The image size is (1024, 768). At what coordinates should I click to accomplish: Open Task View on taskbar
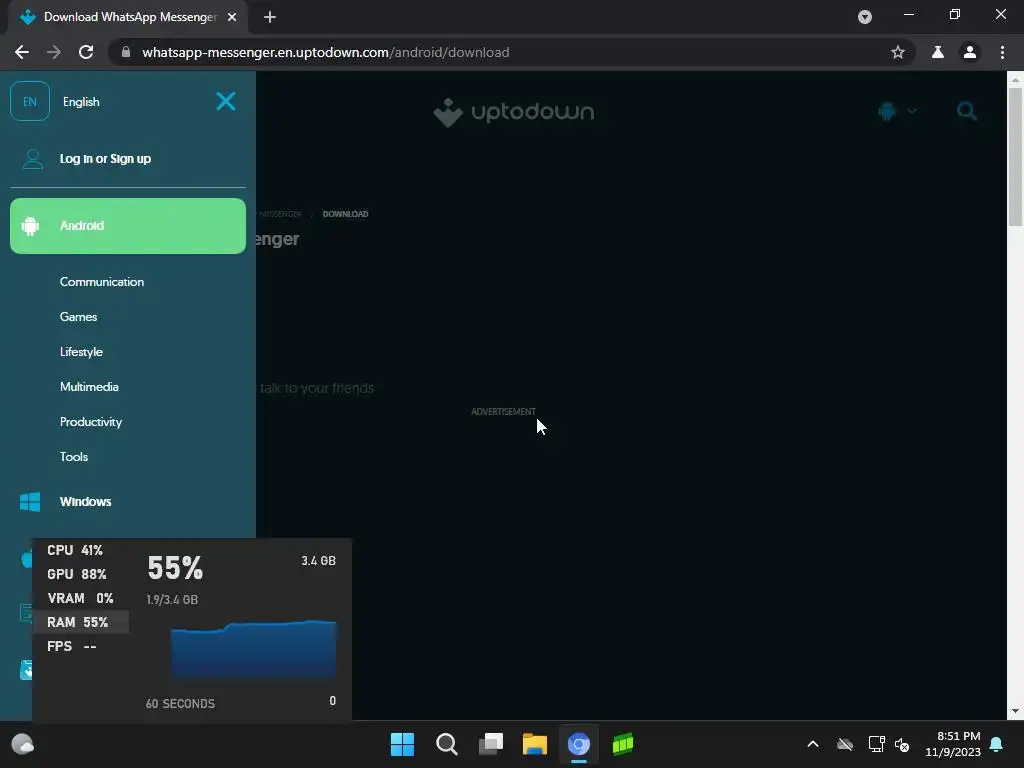[491, 744]
